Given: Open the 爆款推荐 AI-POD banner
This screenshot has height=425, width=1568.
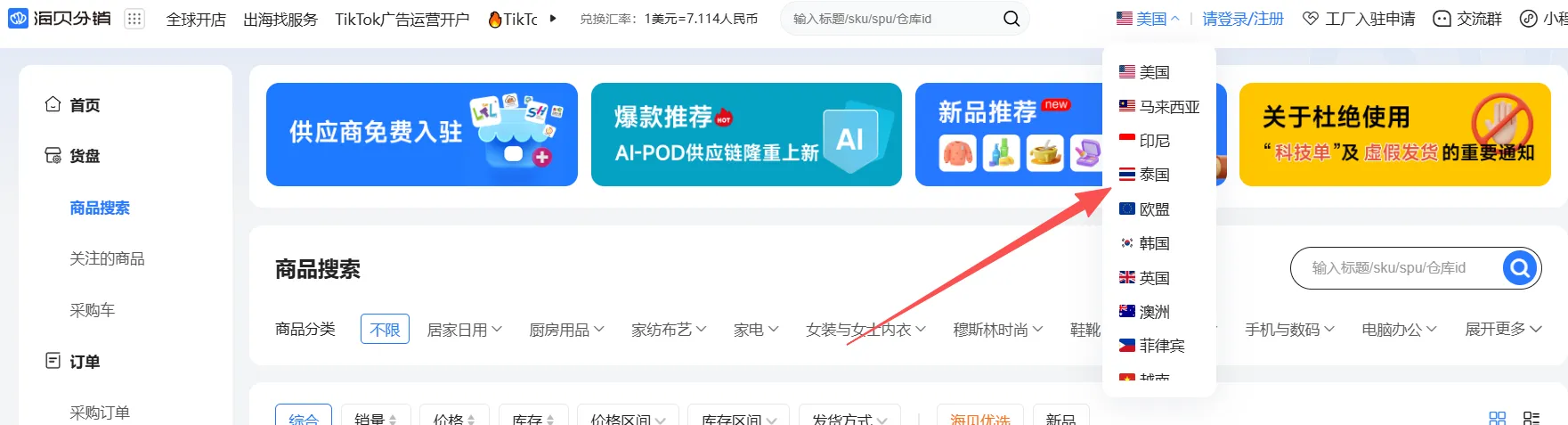Looking at the screenshot, I should [x=746, y=135].
